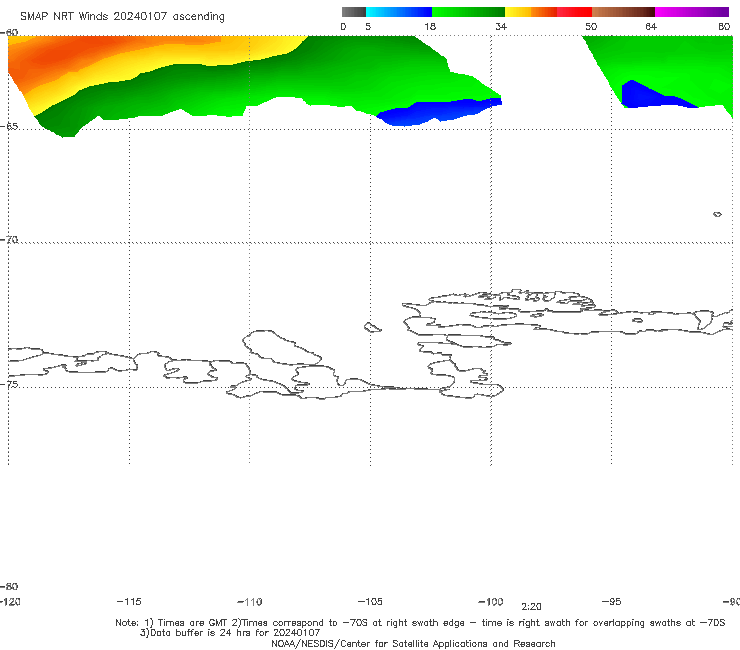This screenshot has height=650, width=740.
Task: Click the latitude label '-70'
Action: [9, 240]
